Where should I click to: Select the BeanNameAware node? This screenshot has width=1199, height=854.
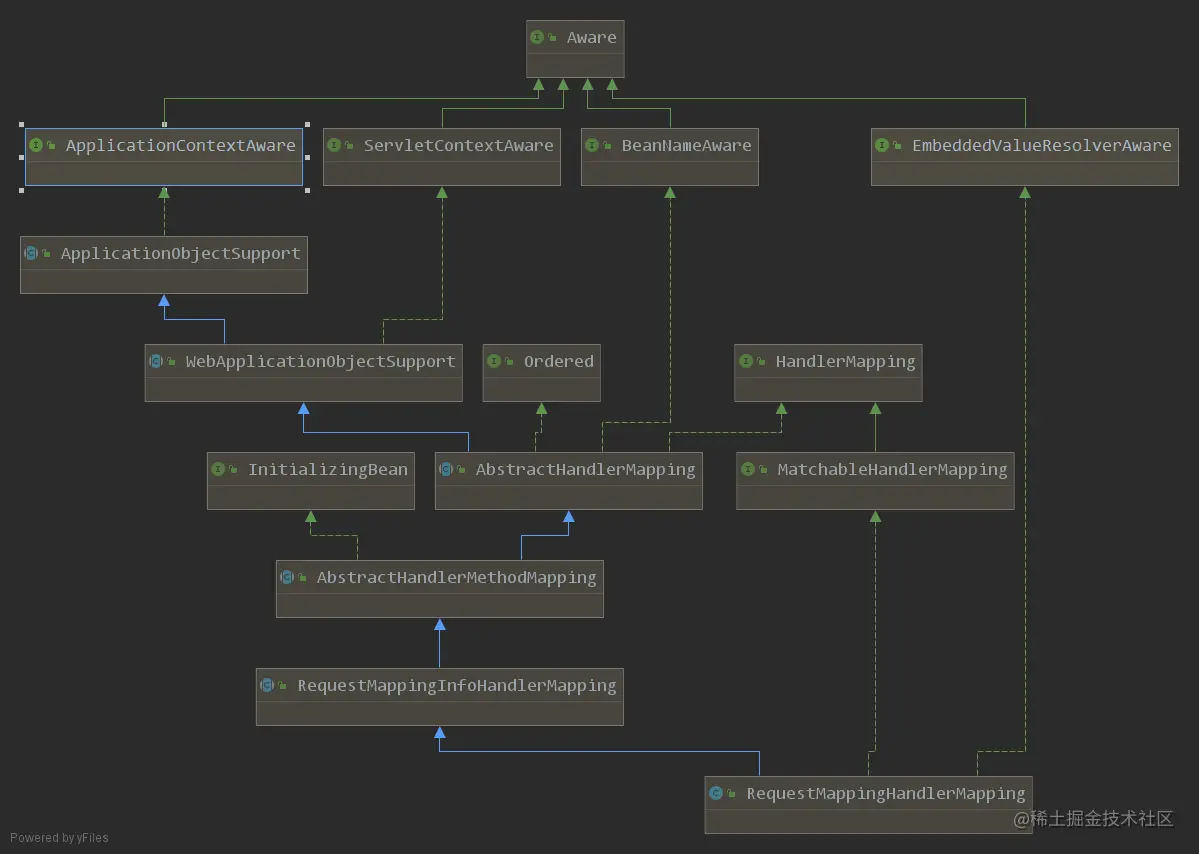click(670, 157)
